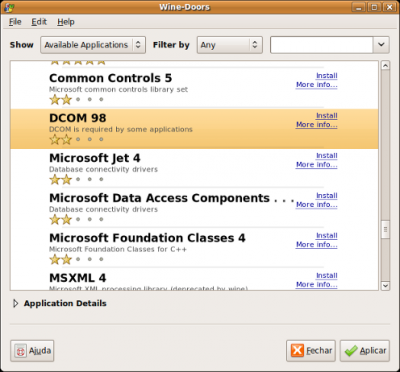Expand the search field history dropdown arrow
The image size is (400, 372).
[x=381, y=45]
